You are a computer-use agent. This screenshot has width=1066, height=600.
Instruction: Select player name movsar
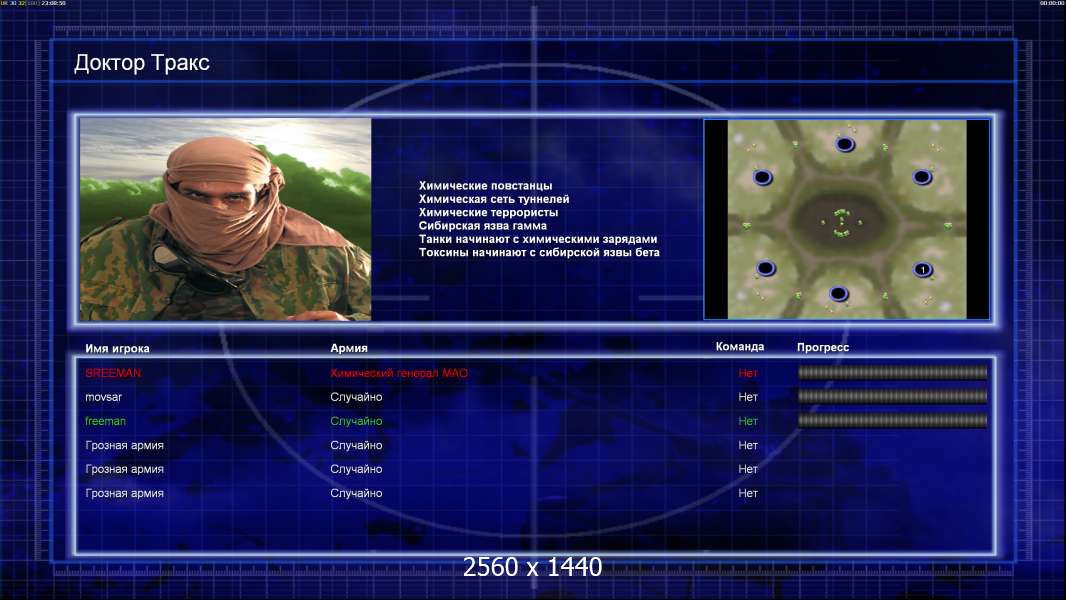tap(103, 397)
